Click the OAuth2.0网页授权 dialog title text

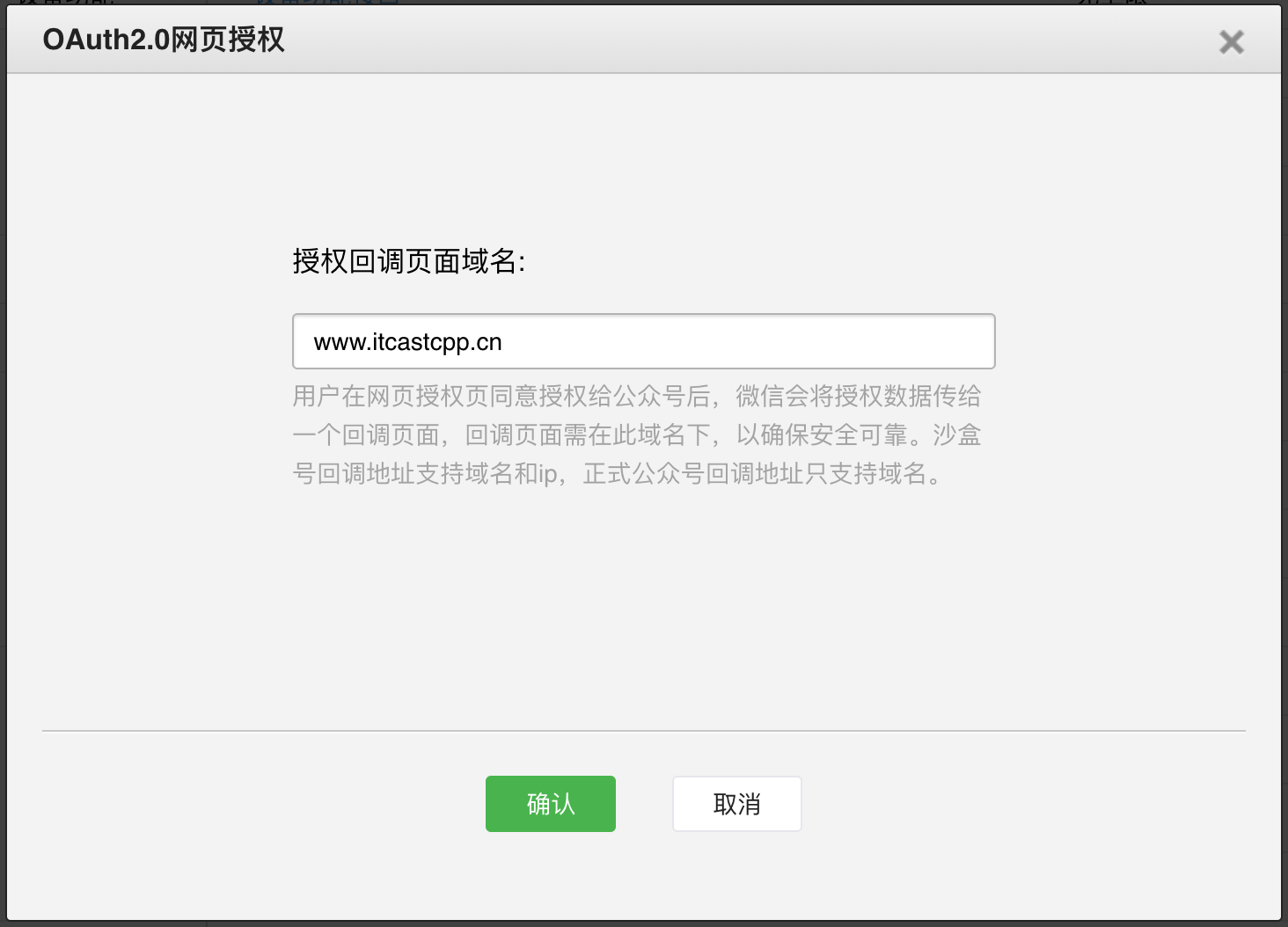(163, 40)
